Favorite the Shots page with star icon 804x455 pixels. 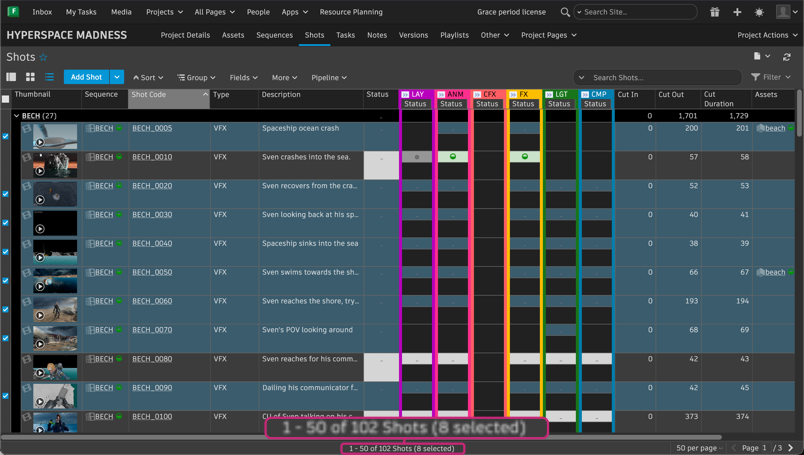pyautogui.click(x=43, y=57)
